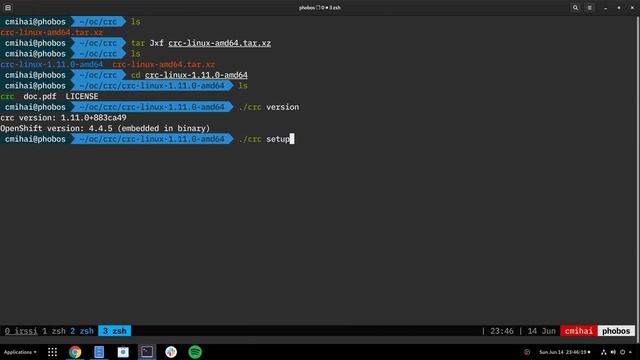Click the tmux date 14 Jun

[542, 331]
